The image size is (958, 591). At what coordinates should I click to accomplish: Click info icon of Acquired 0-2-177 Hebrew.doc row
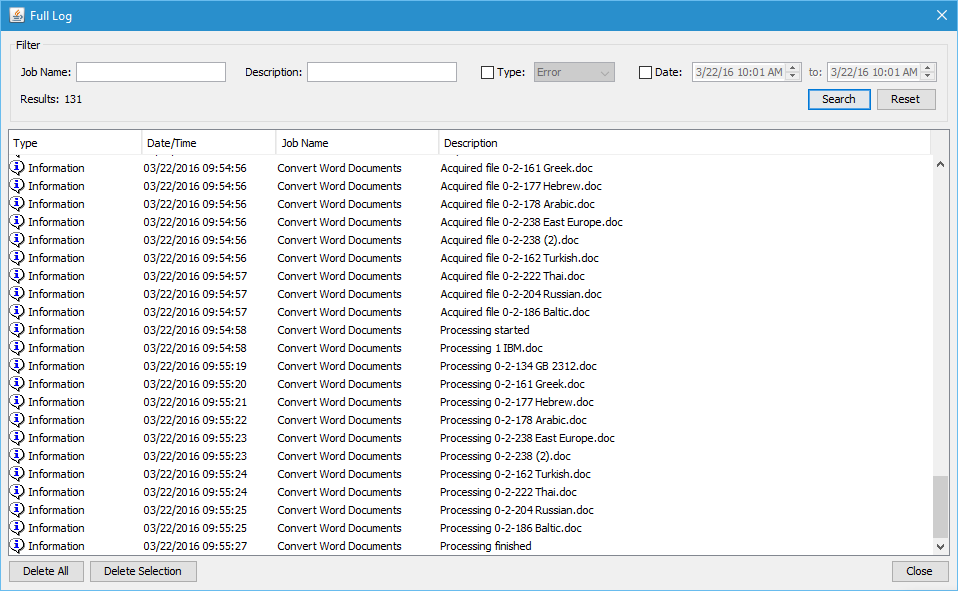pyautogui.click(x=17, y=186)
